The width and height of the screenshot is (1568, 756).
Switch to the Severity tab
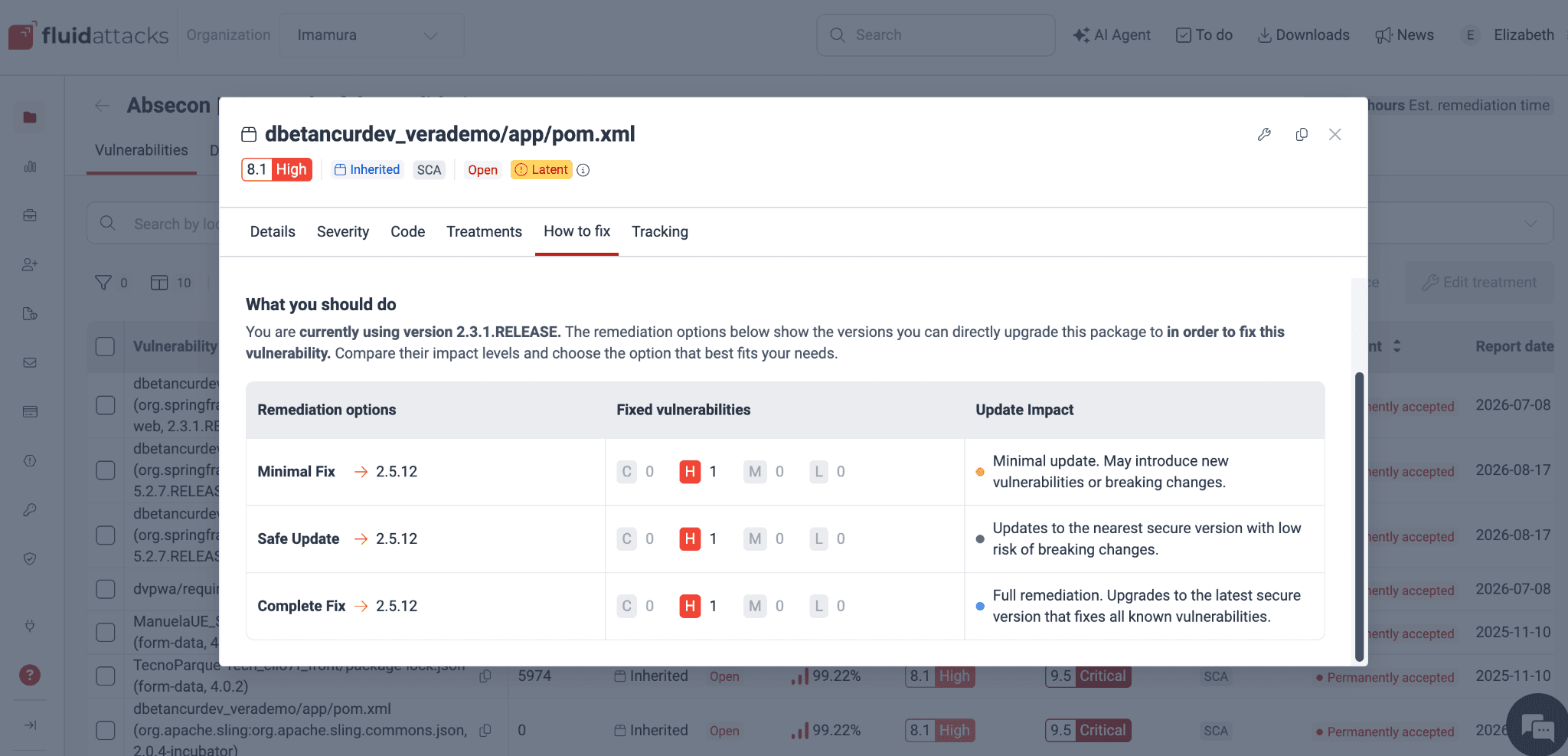(343, 231)
